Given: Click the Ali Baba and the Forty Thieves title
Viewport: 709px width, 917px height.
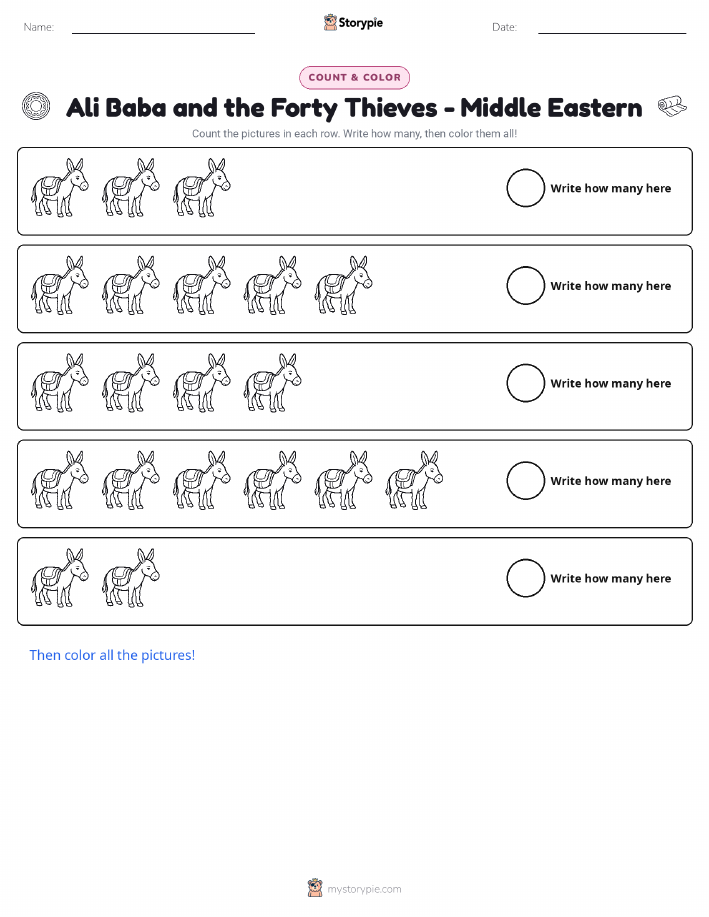Looking at the screenshot, I should click(x=354, y=108).
